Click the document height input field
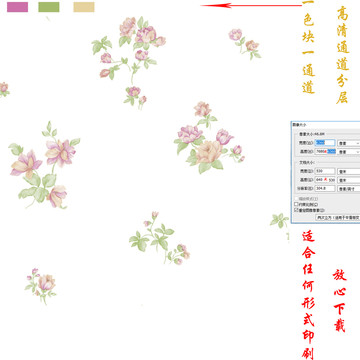 [325, 180]
